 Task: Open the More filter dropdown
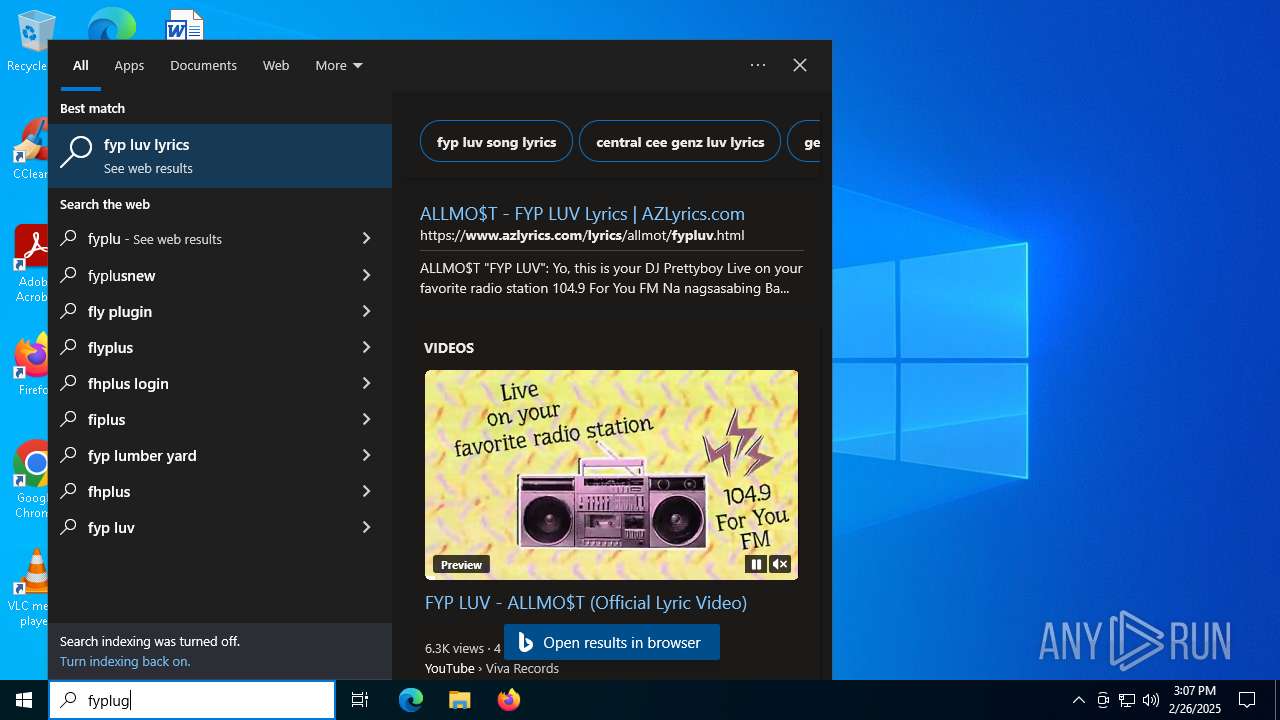(x=339, y=65)
